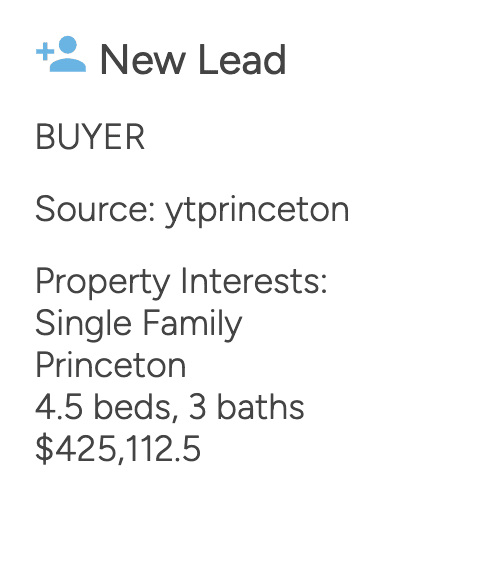Select the BUYER lead type label

click(x=90, y=137)
